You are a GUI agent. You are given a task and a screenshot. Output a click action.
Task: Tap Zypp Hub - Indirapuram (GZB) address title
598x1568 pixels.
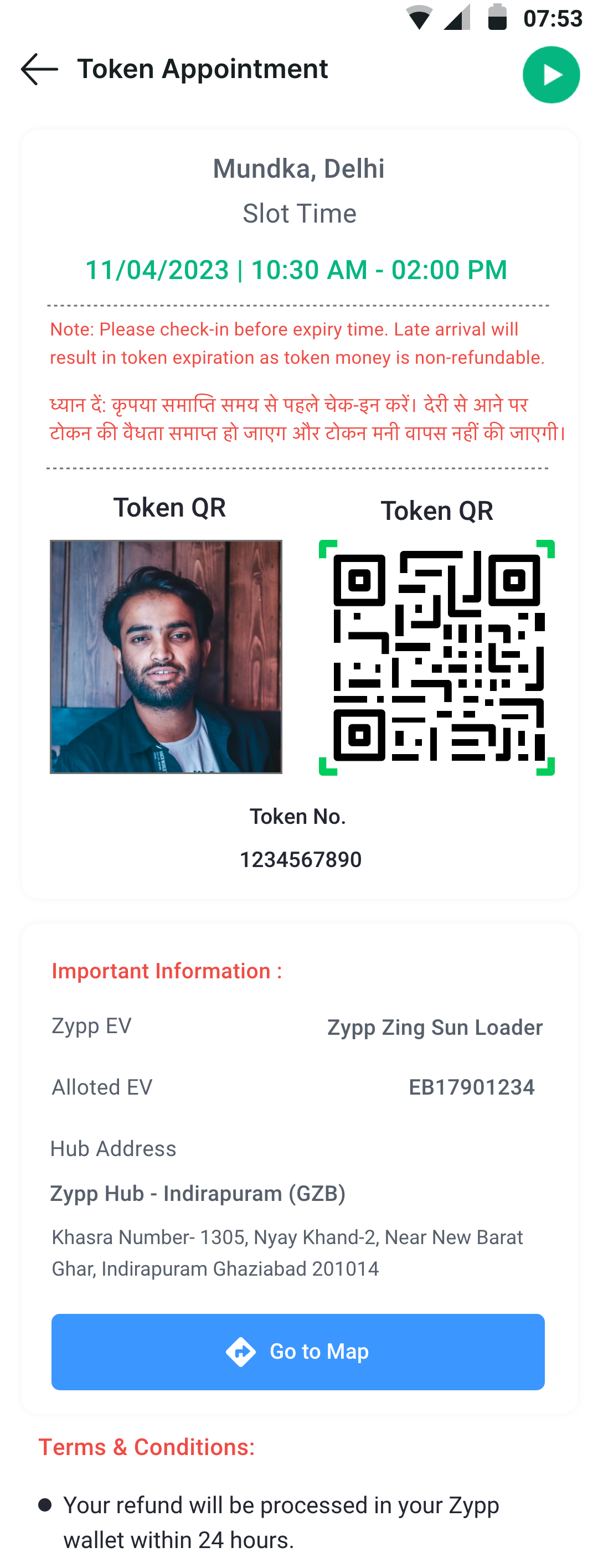[197, 1193]
